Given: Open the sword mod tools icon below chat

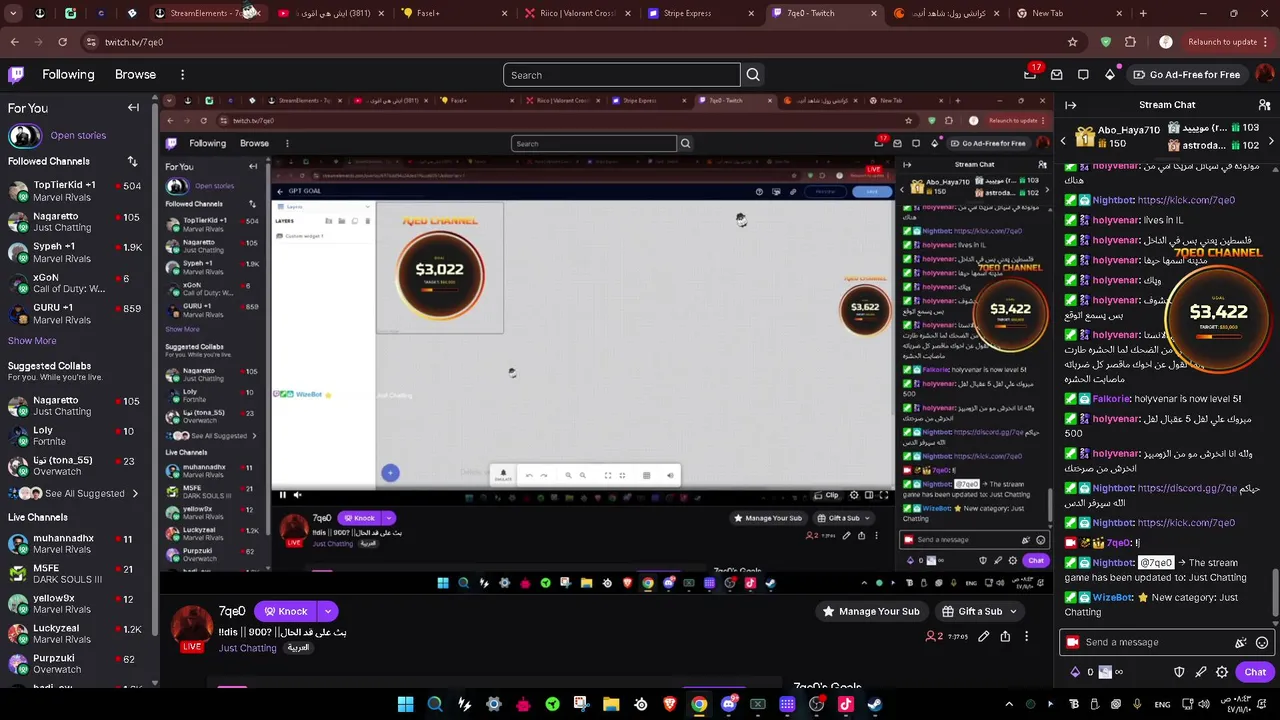Looking at the screenshot, I should click(x=1201, y=672).
